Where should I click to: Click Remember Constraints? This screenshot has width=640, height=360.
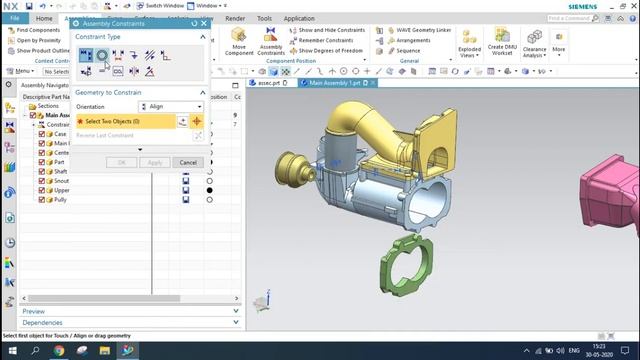322,40
